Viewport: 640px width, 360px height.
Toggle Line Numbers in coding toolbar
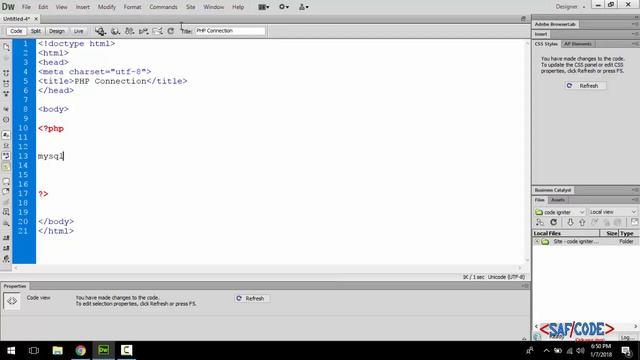pos(6,135)
